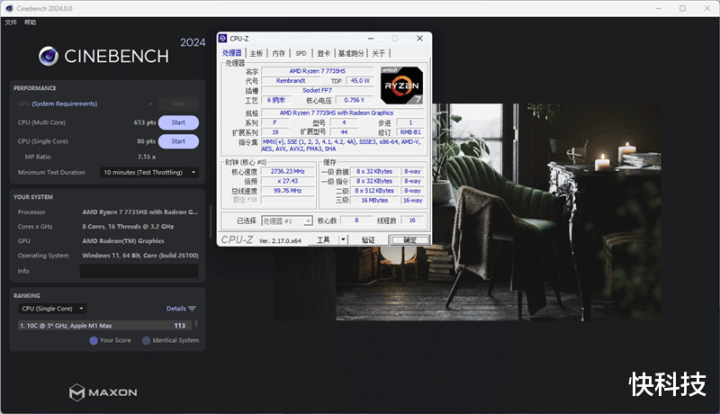Open ranking Details filter
Screen dimensions: 720x414
[x=181, y=308]
